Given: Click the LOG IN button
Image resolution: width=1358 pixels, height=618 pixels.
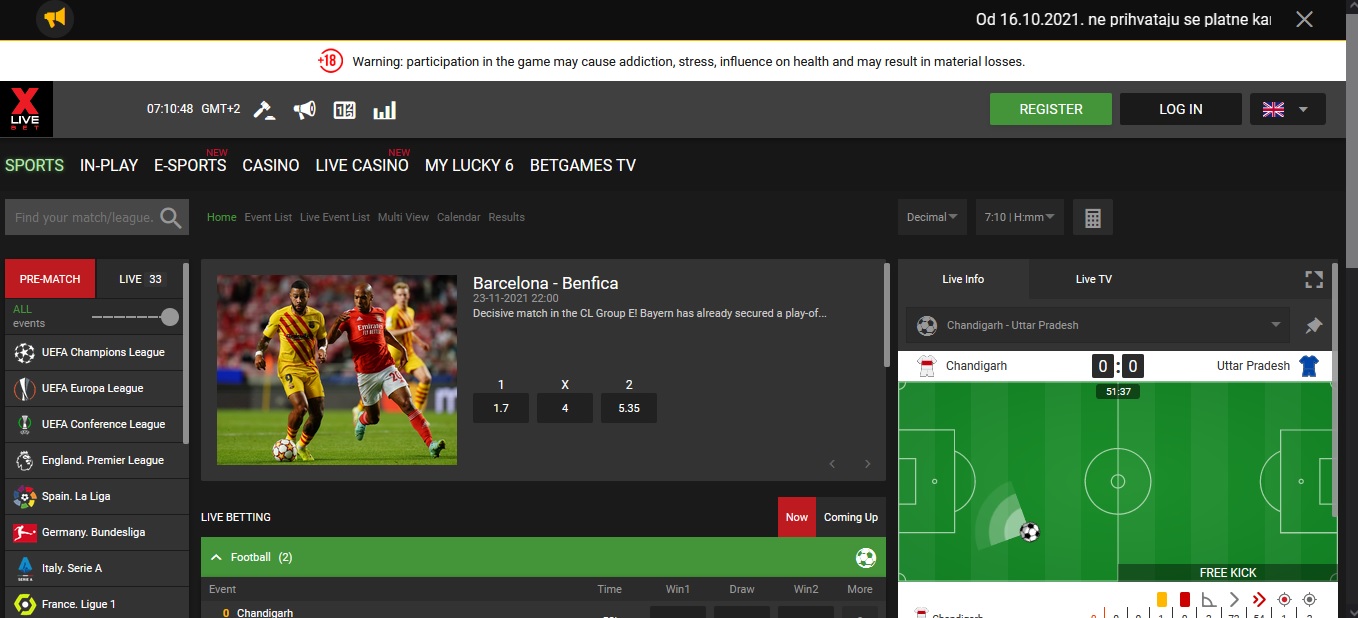Looking at the screenshot, I should point(1181,109).
